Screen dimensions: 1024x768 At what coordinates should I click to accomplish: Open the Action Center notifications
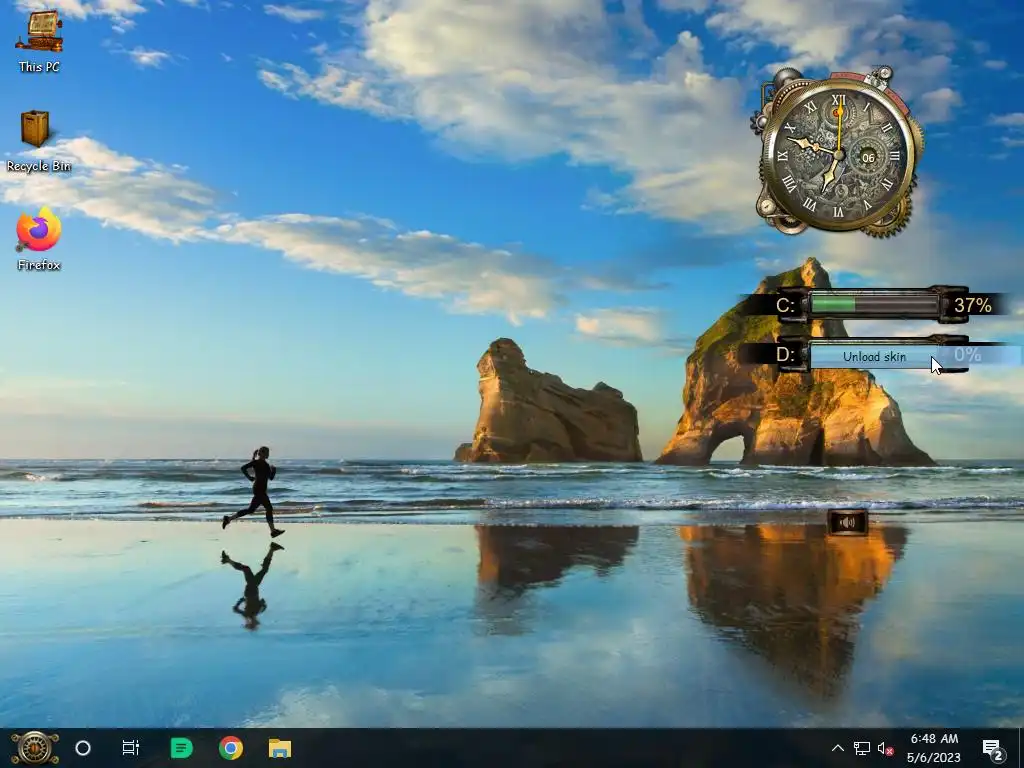click(x=994, y=750)
